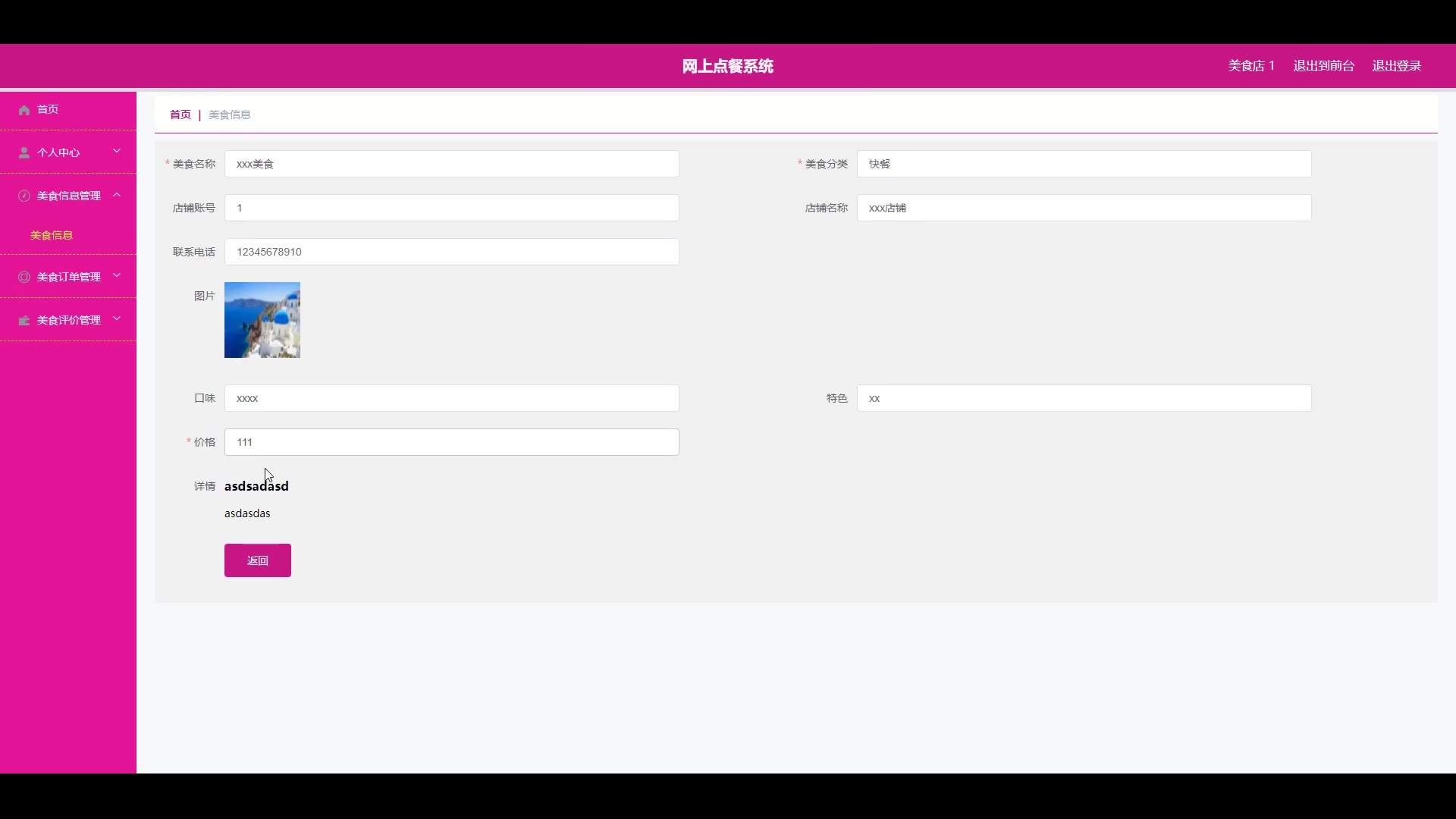Expand the 美食评价管理 chevron

coord(117,319)
